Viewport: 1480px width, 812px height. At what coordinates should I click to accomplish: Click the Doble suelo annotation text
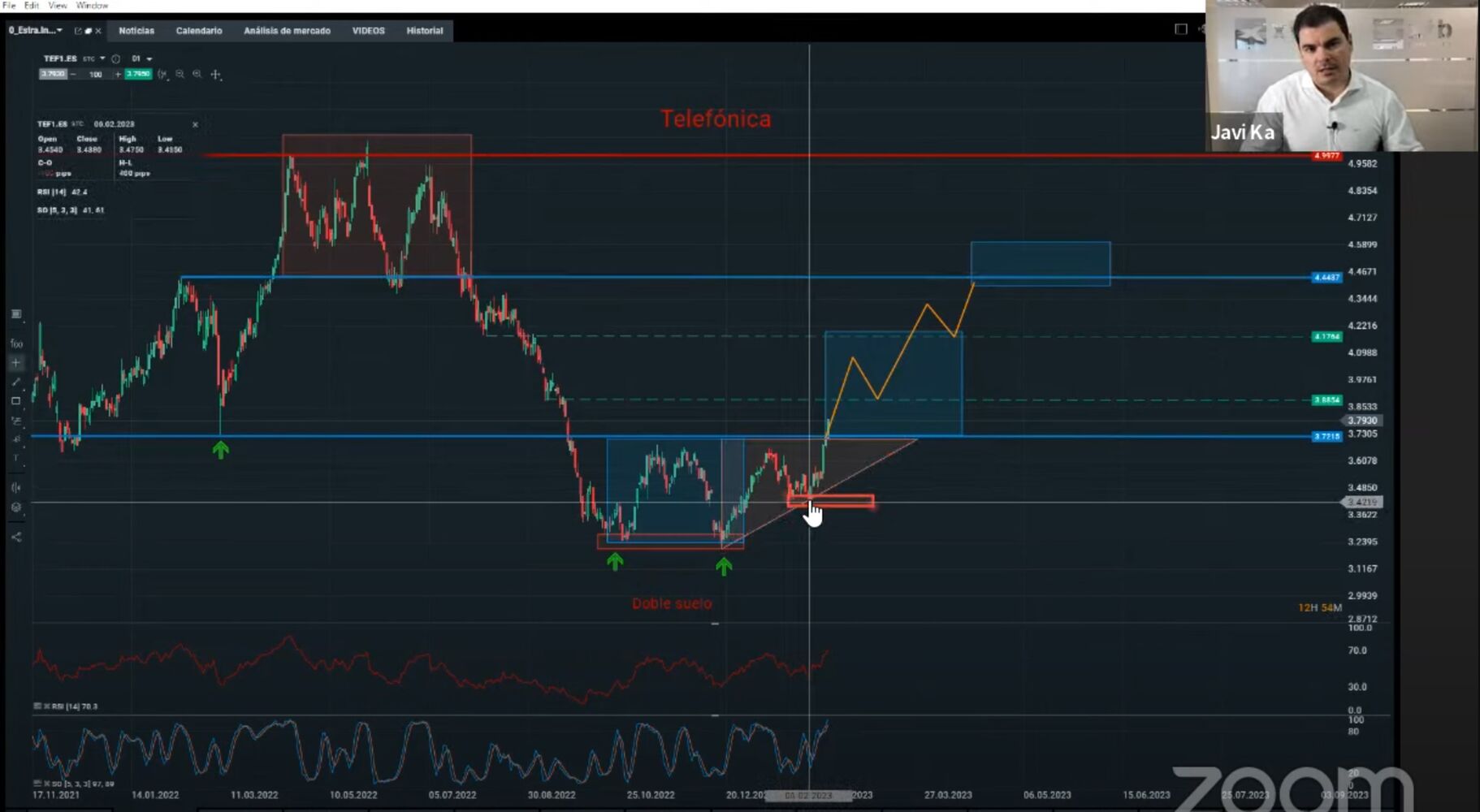click(672, 603)
